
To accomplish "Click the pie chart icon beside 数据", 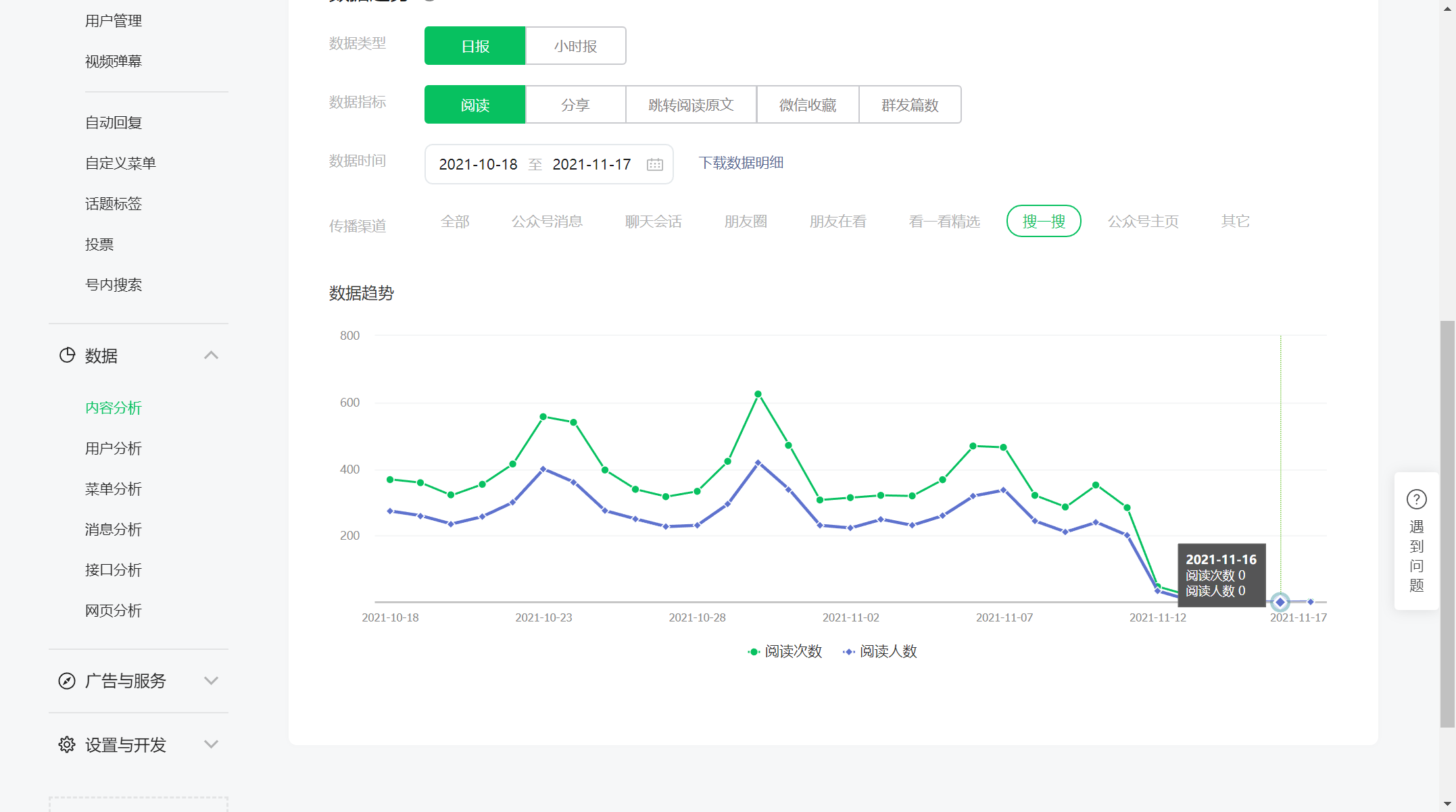I will click(67, 355).
